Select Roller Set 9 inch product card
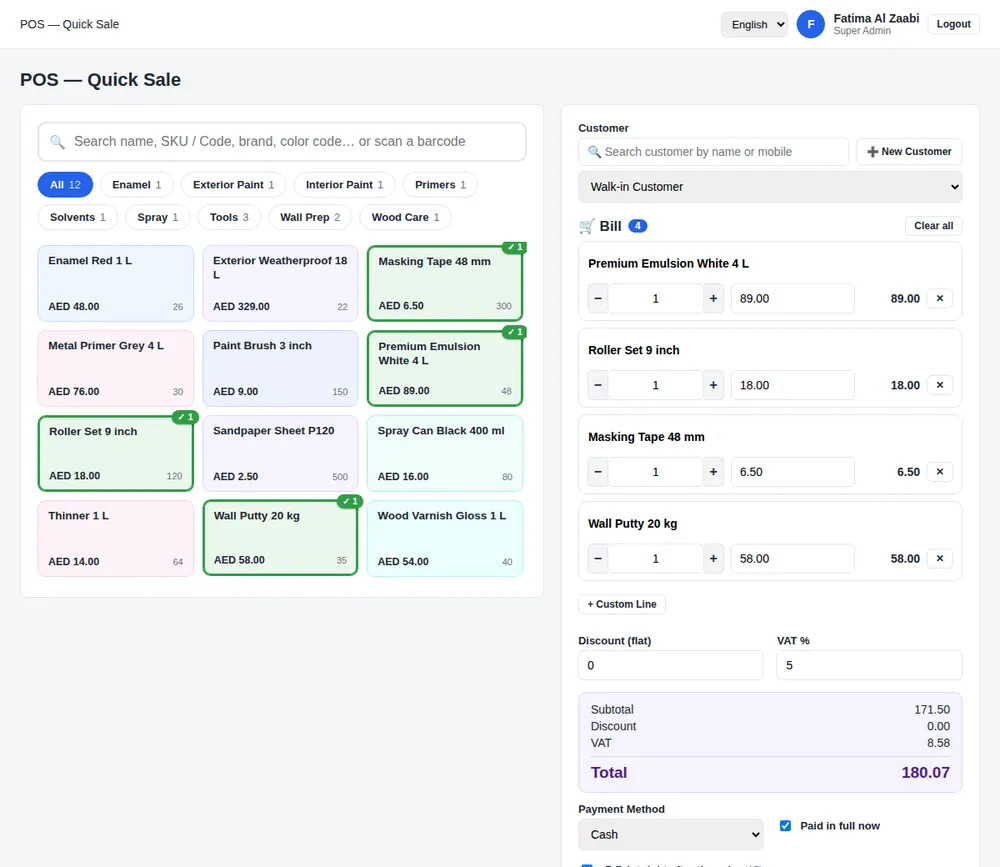The width and height of the screenshot is (1000, 867). [115, 454]
